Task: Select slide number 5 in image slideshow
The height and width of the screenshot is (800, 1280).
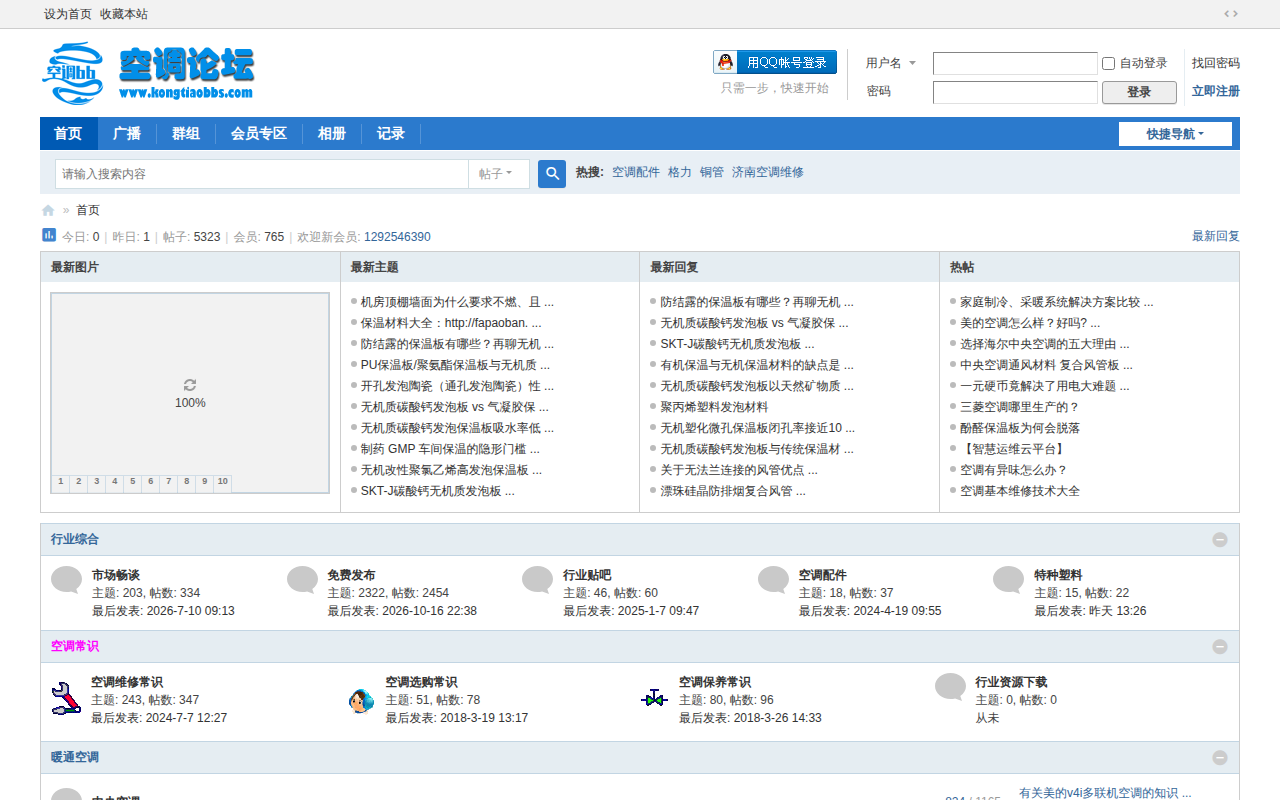Action: tap(133, 482)
